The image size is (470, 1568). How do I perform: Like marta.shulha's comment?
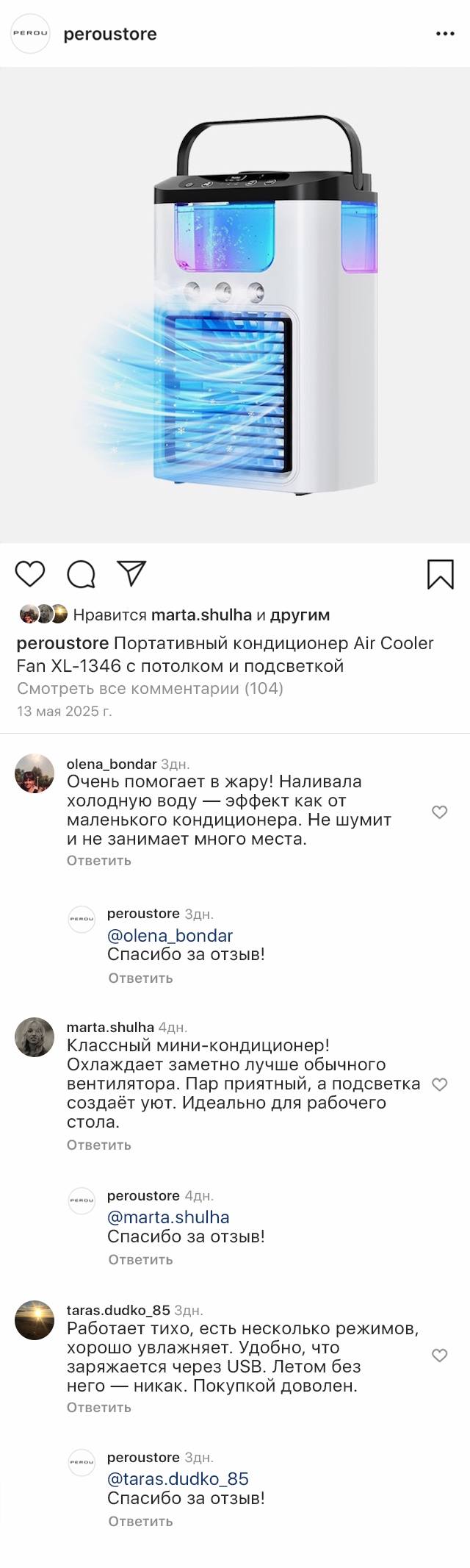pos(439,1084)
